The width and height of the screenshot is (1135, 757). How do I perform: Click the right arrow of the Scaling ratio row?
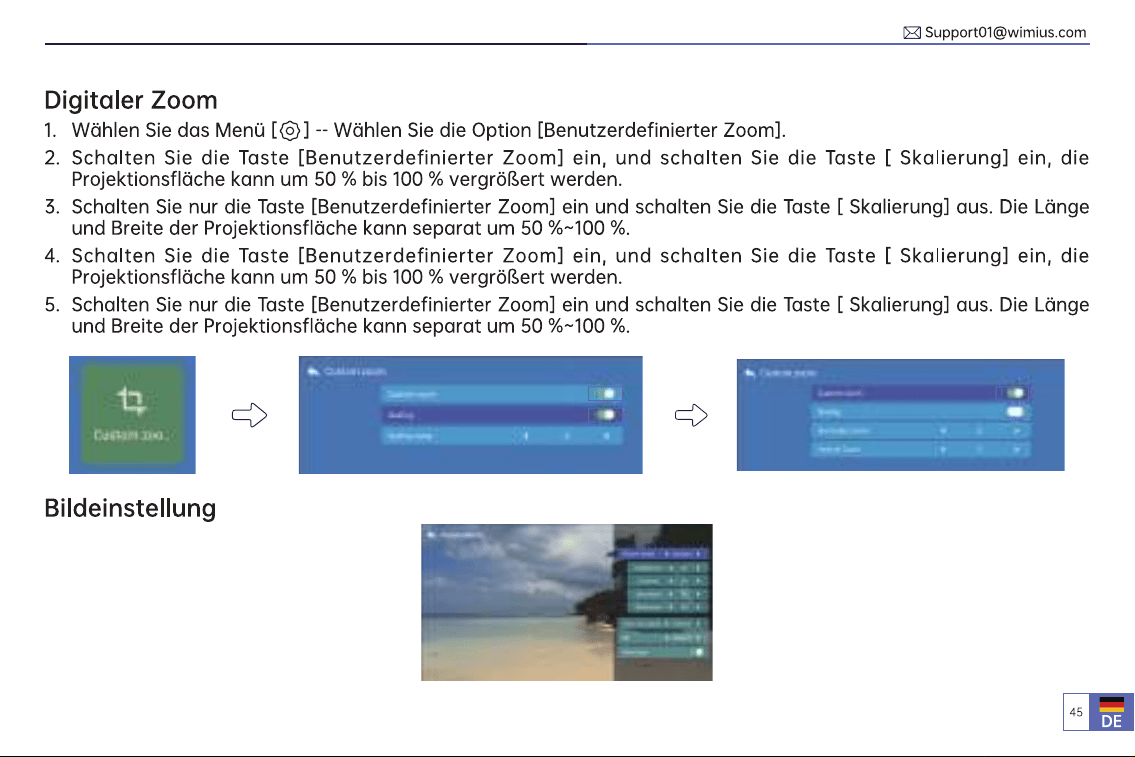[607, 436]
